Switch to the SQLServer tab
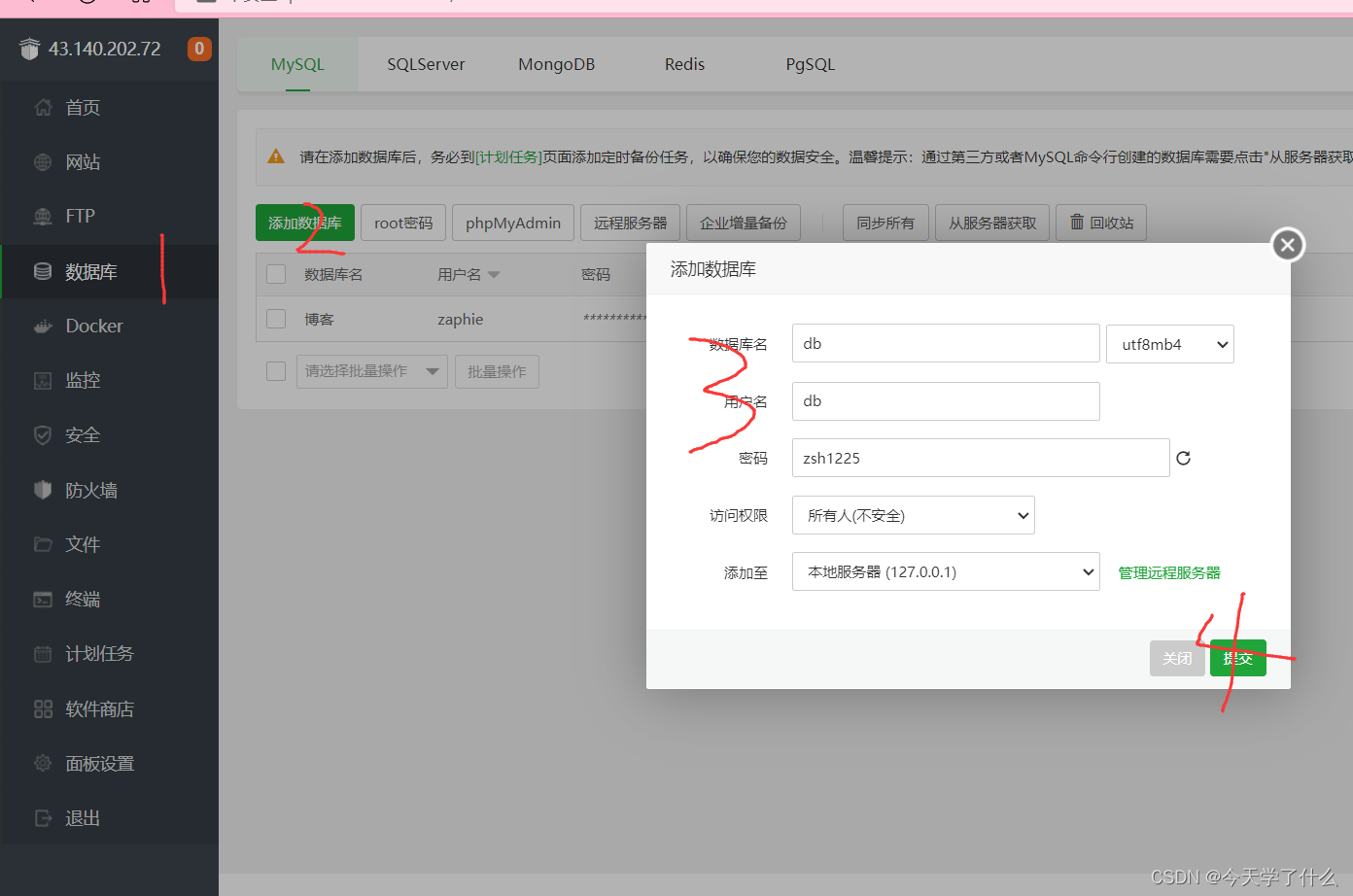Viewport: 1353px width, 896px height. (x=426, y=64)
